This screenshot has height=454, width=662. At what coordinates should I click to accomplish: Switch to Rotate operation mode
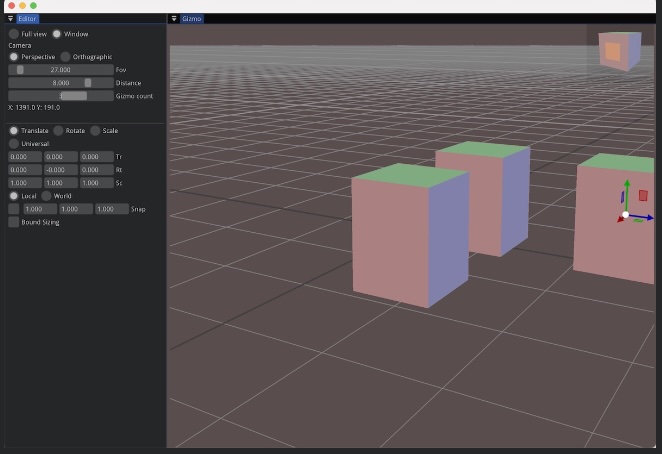pyautogui.click(x=58, y=131)
